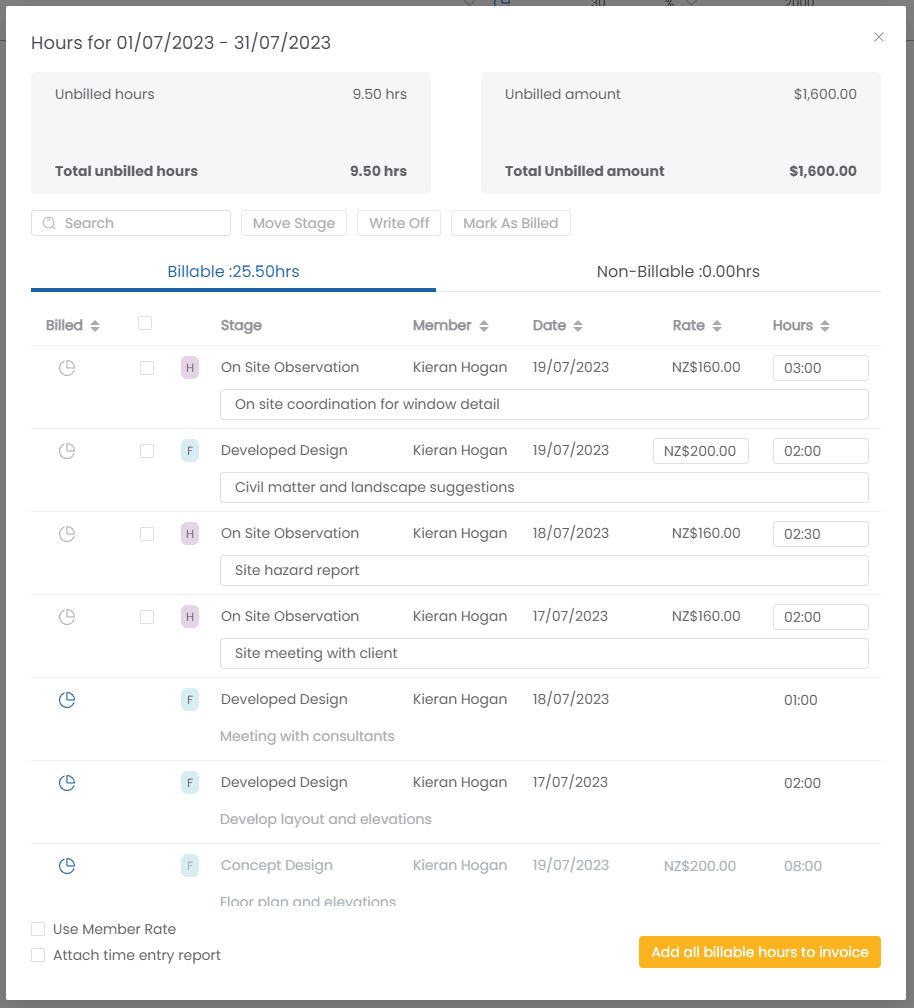Select the Billable 25.50hrs tab
Screen dimensions: 914x1008
(233, 271)
